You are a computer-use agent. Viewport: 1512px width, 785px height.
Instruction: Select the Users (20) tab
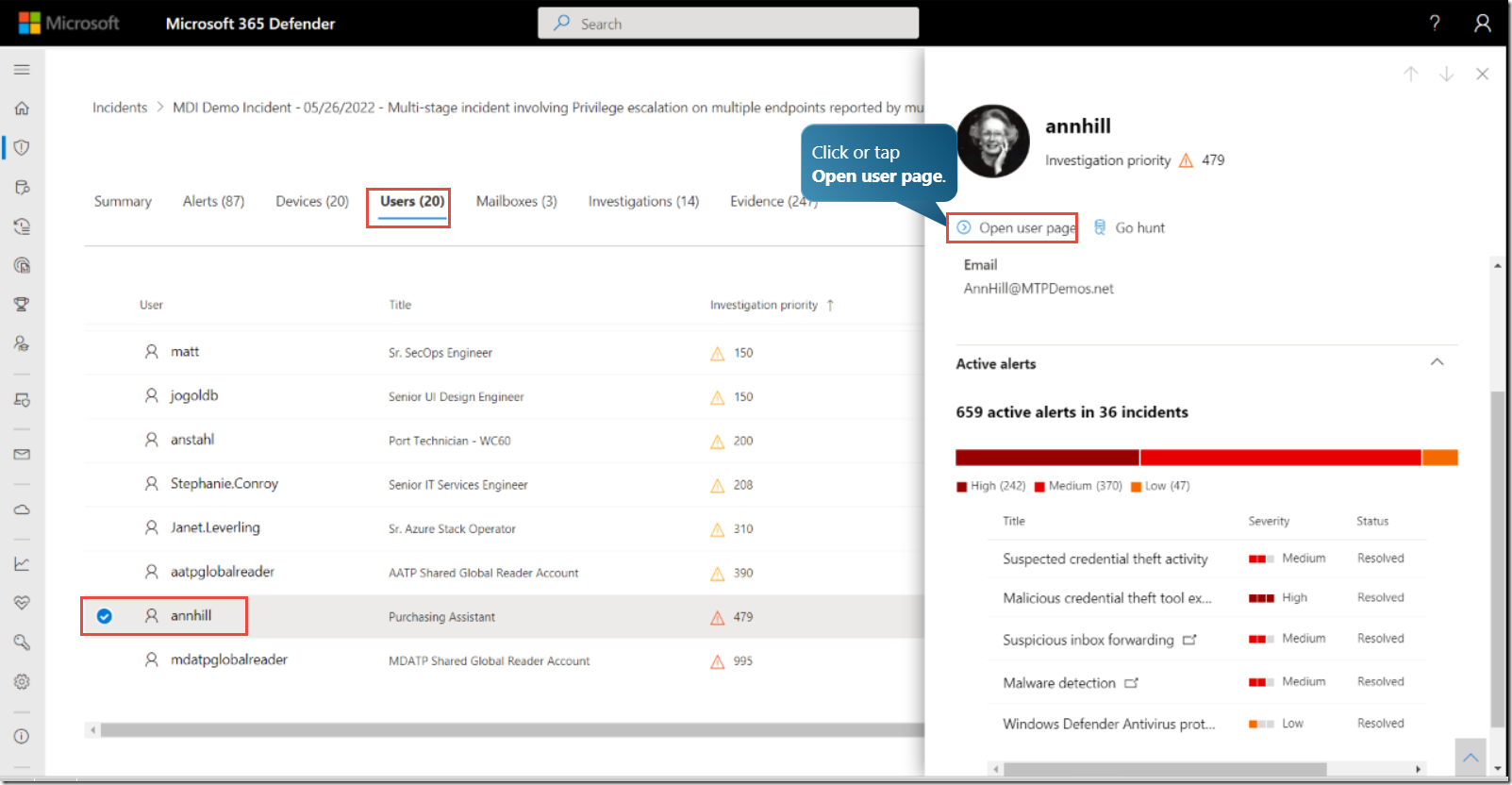412,201
